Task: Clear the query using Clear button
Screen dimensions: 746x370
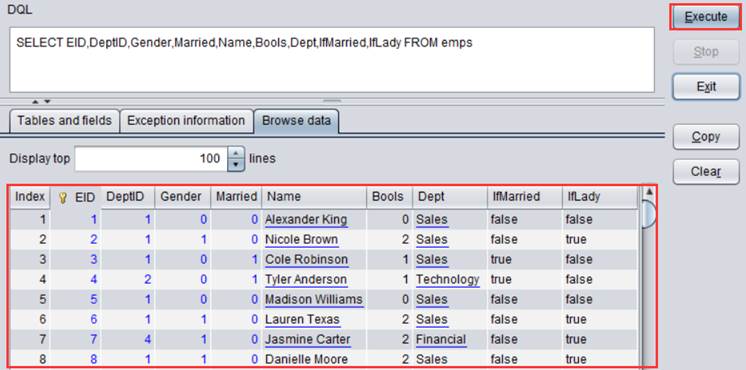Action: 706,172
